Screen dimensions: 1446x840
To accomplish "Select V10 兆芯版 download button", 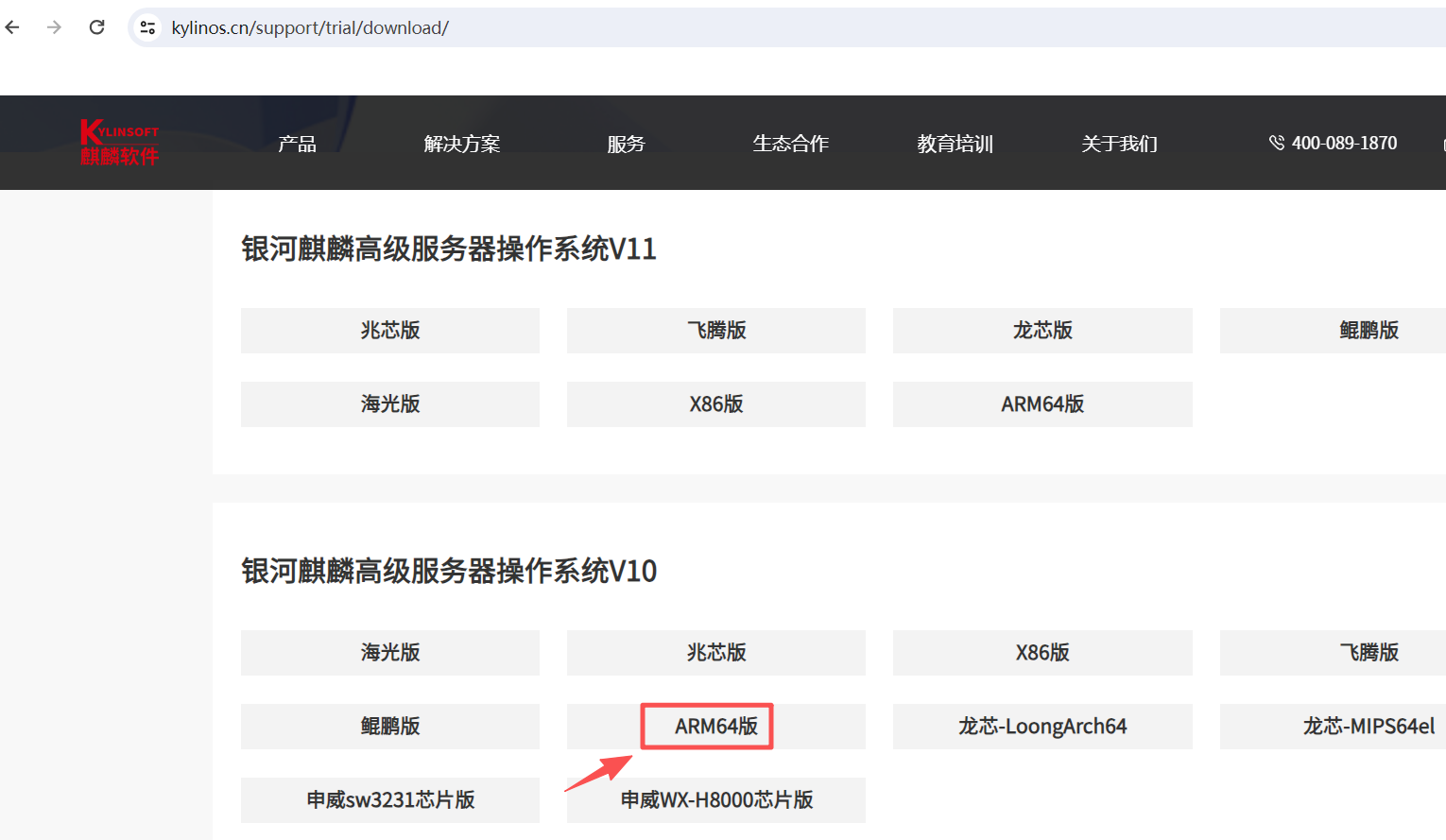I will point(716,653).
